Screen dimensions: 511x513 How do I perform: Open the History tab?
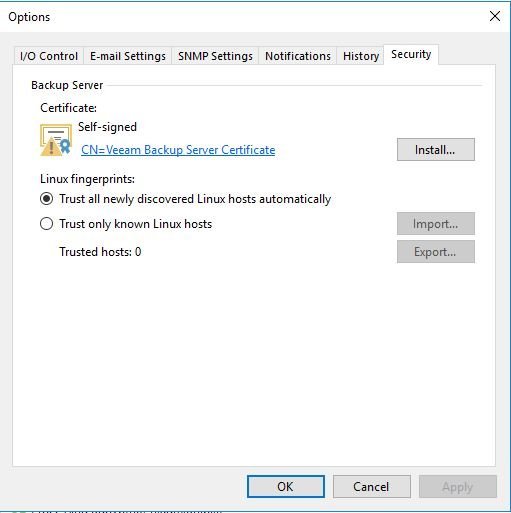361,56
